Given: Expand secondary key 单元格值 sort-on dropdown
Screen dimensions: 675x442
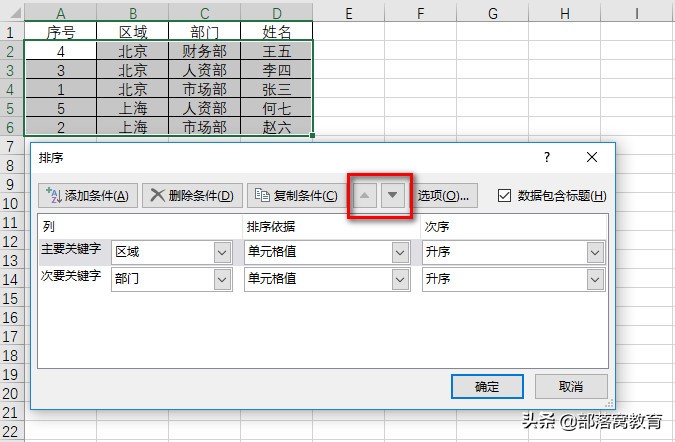Looking at the screenshot, I should point(400,280).
